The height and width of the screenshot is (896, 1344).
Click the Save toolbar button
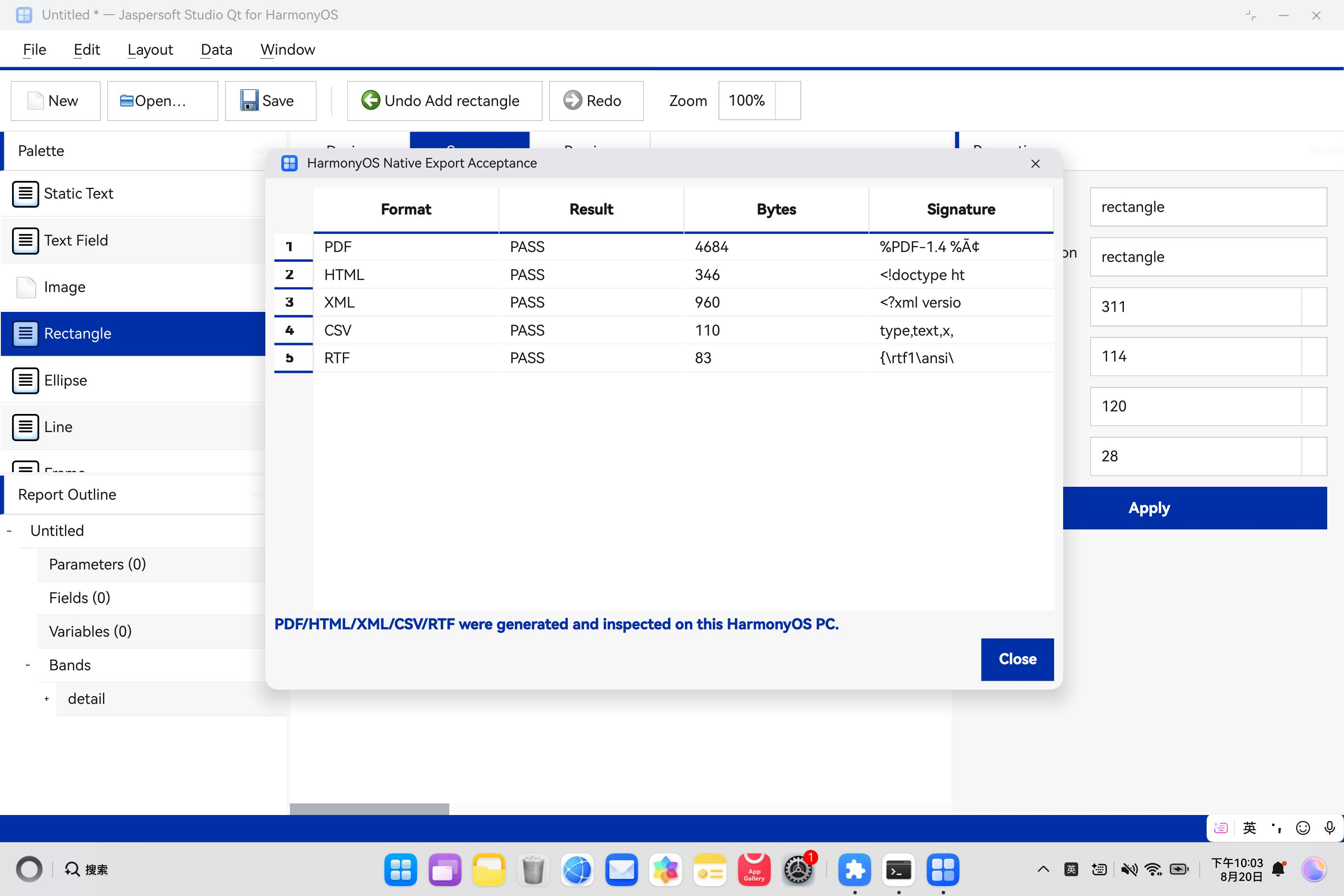point(270,100)
